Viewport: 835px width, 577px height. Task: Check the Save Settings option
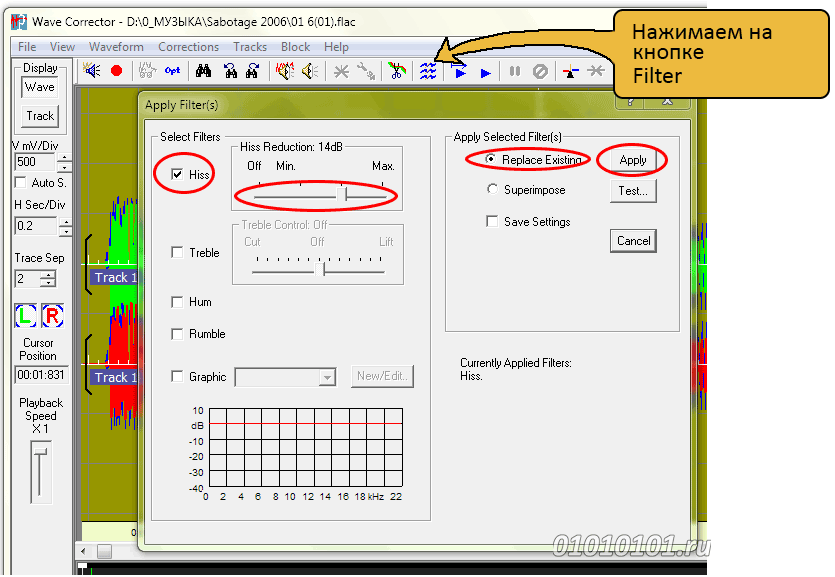tap(492, 222)
